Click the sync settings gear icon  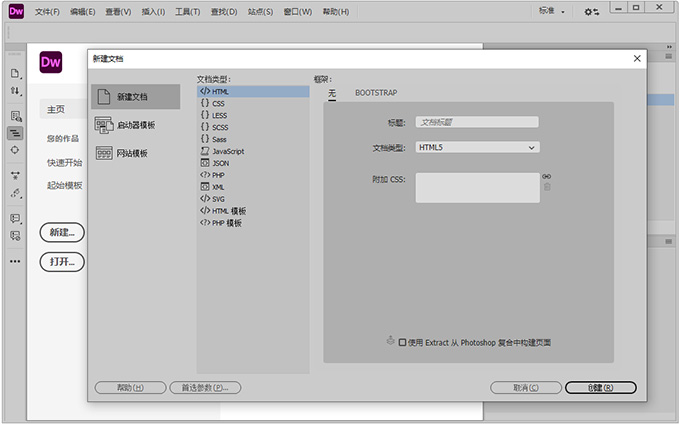(x=592, y=12)
